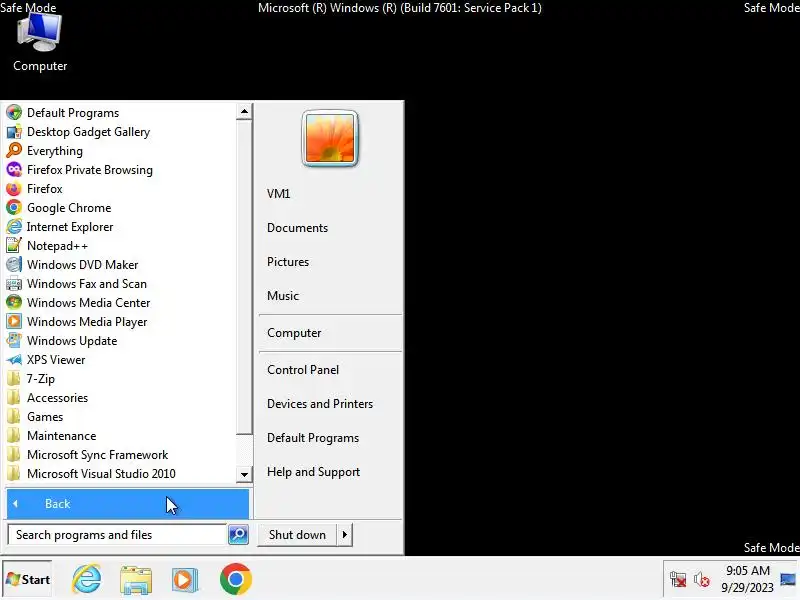The width and height of the screenshot is (800, 600).
Task: Launch Desktop Gadget Gallery icon
Action: (x=14, y=132)
